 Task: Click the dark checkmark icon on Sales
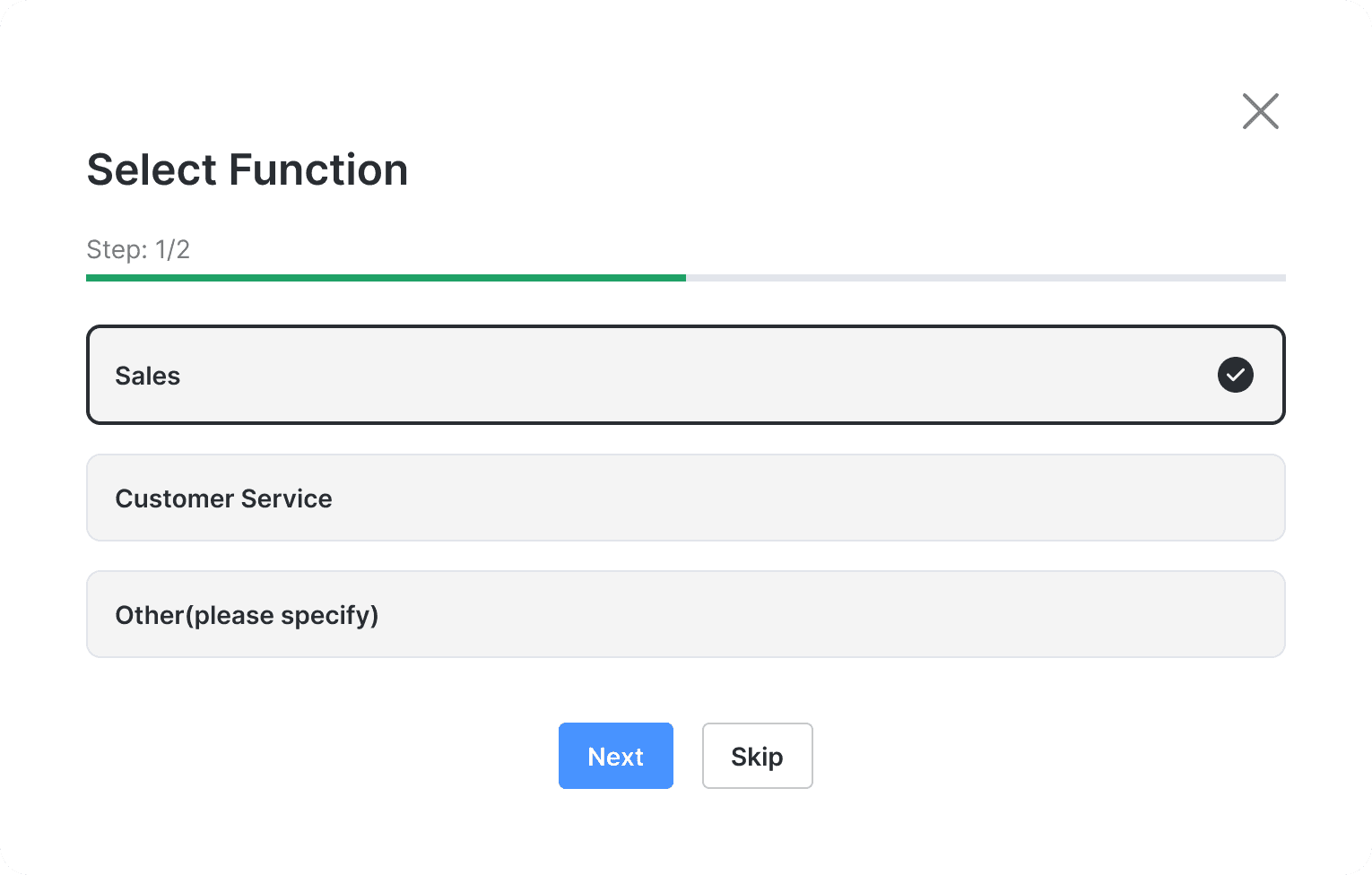click(x=1235, y=375)
